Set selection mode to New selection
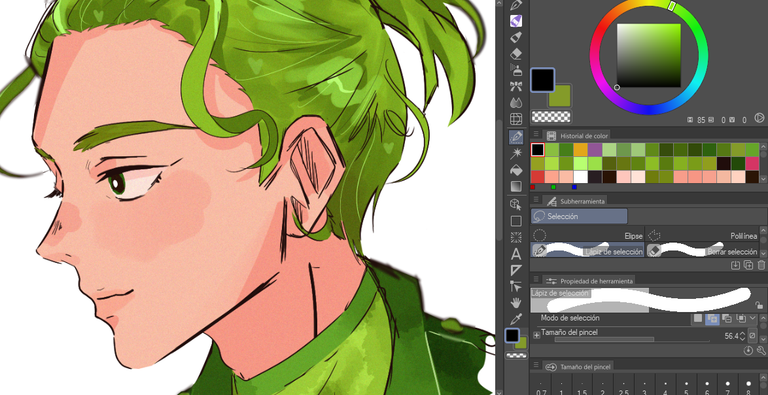 click(x=698, y=319)
